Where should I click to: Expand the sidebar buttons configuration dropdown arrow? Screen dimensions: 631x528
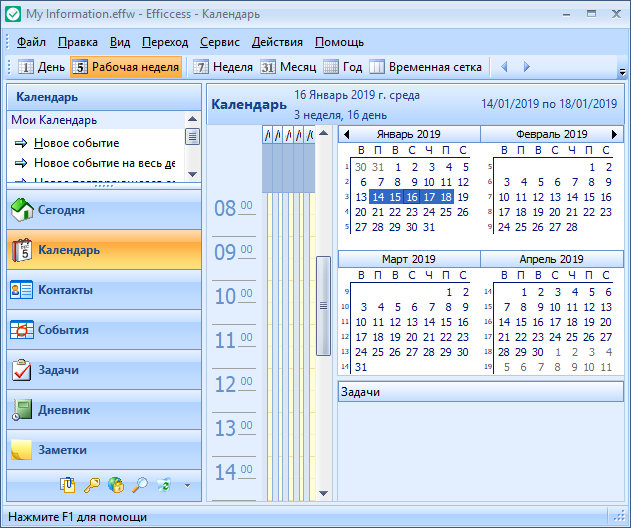pos(187,486)
